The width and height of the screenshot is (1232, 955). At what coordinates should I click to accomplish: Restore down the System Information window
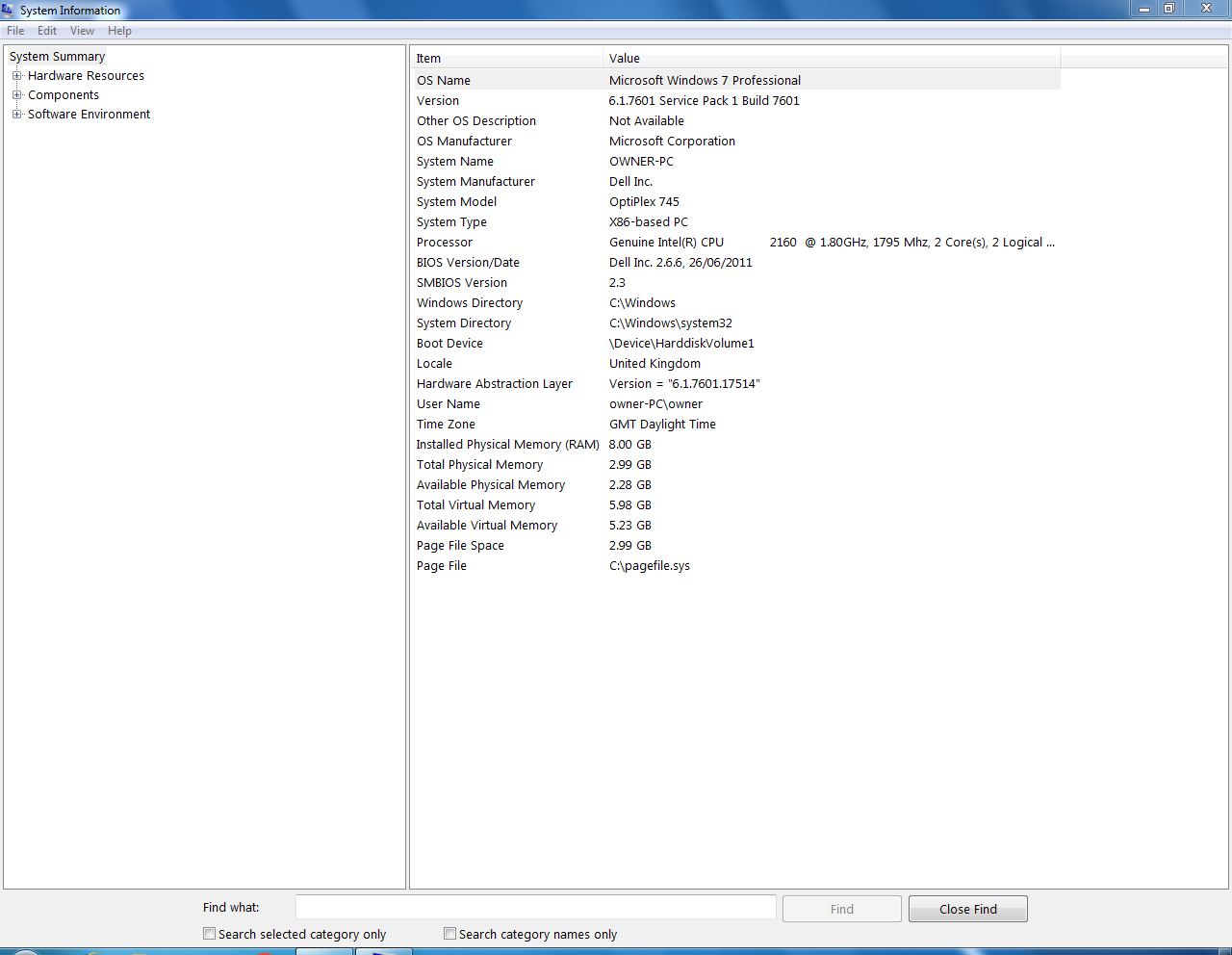pos(1168,9)
